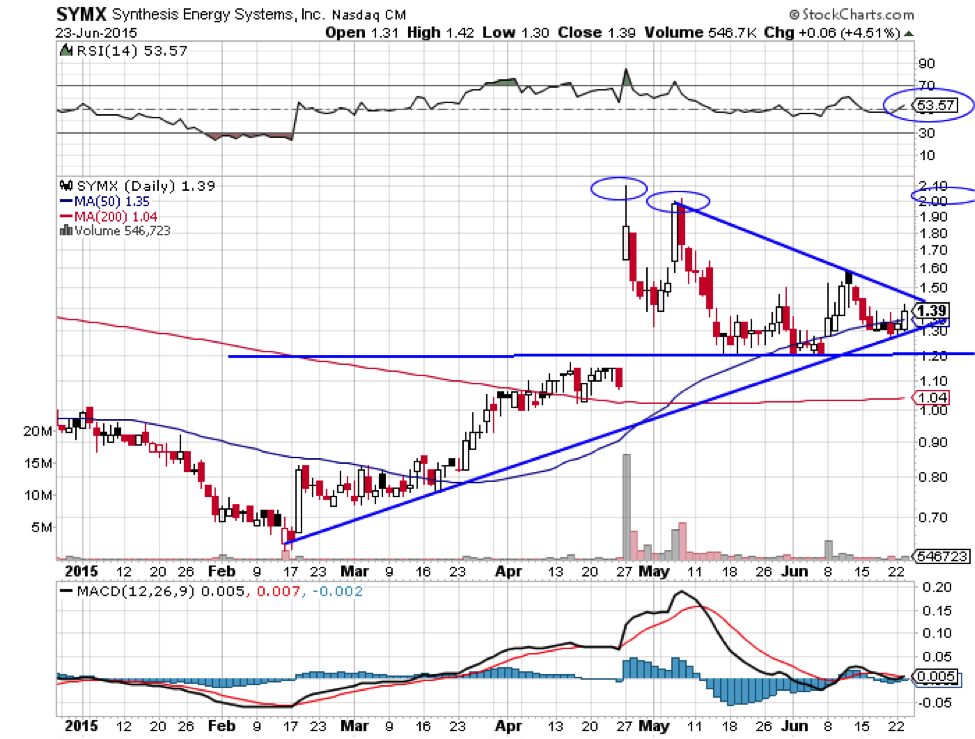Click the High 1.42 value in header
Screen dimensions: 975x739
(x=440, y=32)
